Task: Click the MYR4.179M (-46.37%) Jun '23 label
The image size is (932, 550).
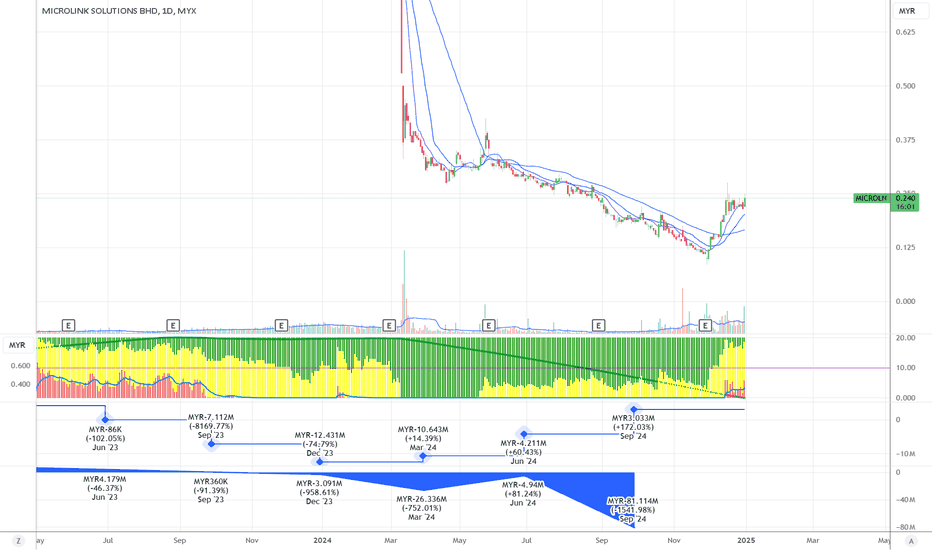Action: 105,488
